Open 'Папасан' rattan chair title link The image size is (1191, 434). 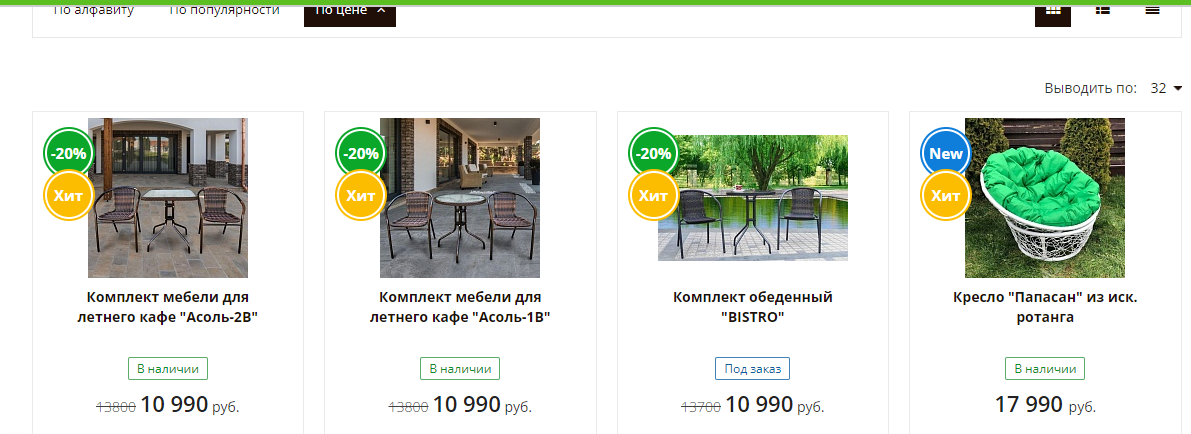click(1045, 307)
